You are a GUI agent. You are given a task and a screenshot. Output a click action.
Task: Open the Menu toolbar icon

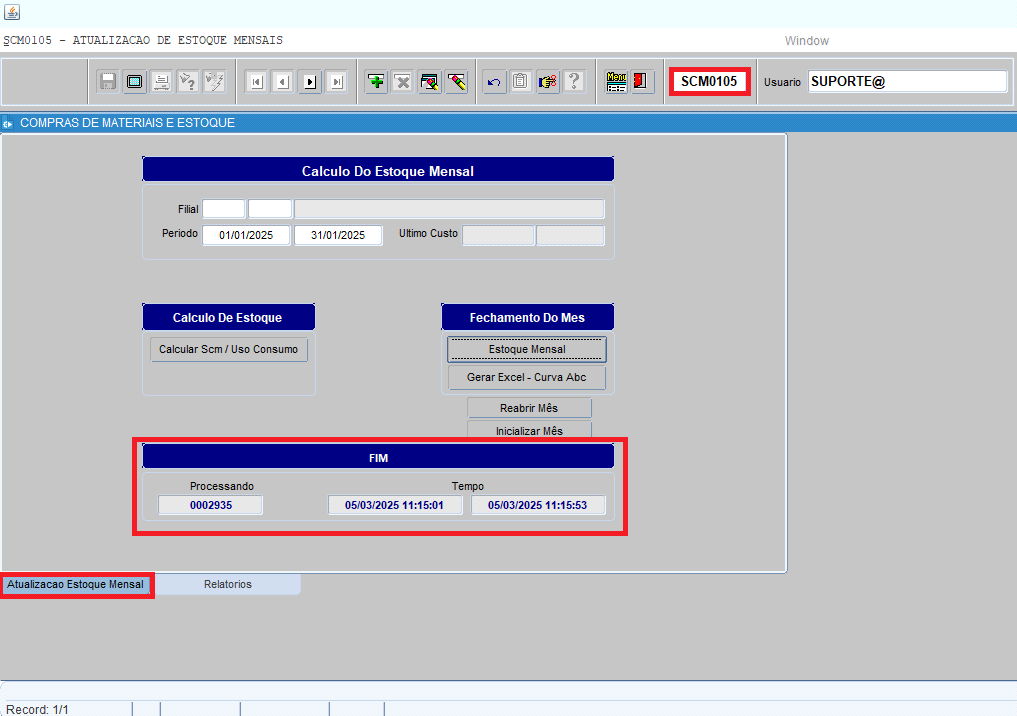[x=616, y=82]
